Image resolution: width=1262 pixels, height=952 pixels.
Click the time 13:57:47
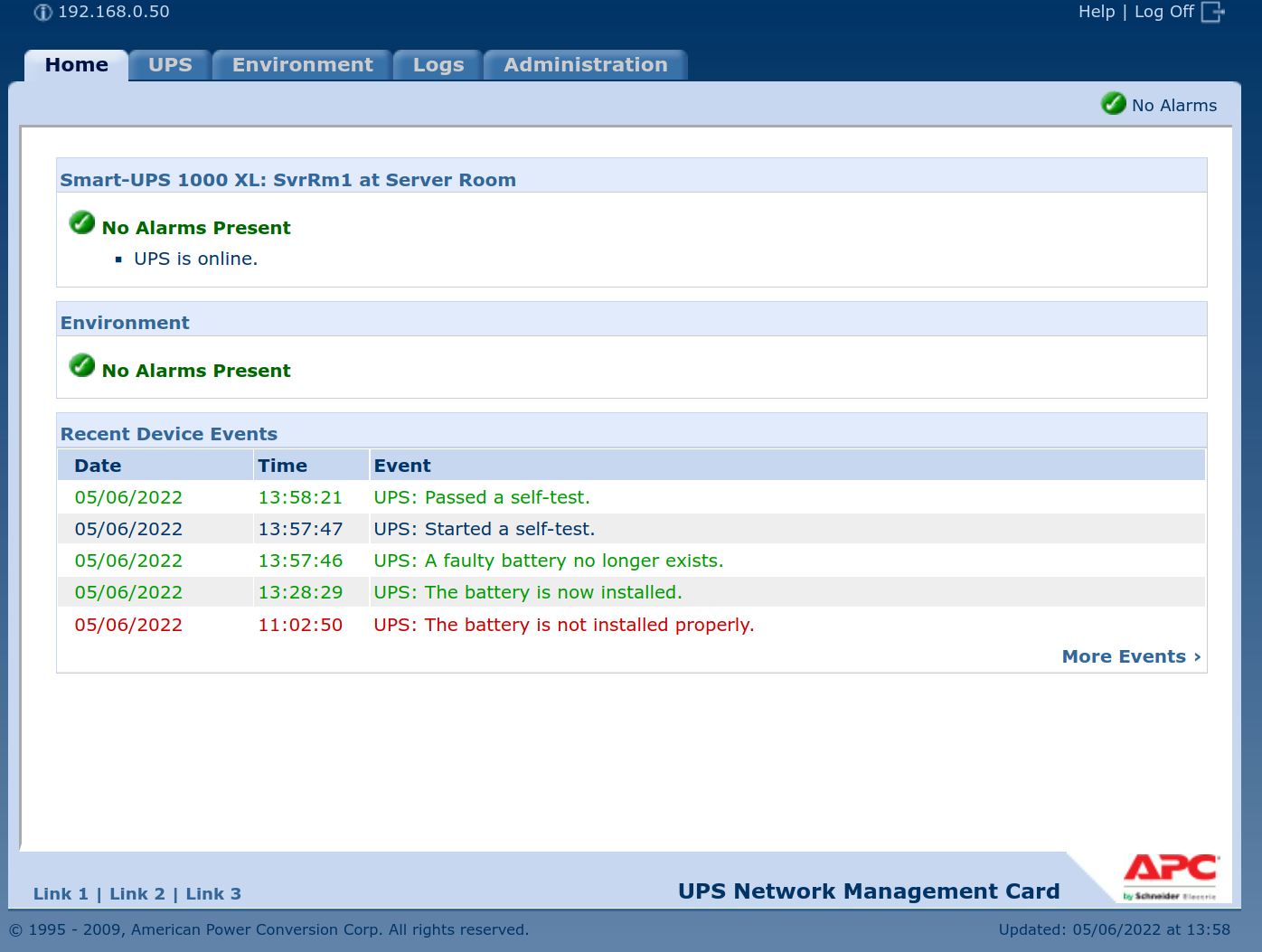coord(300,529)
